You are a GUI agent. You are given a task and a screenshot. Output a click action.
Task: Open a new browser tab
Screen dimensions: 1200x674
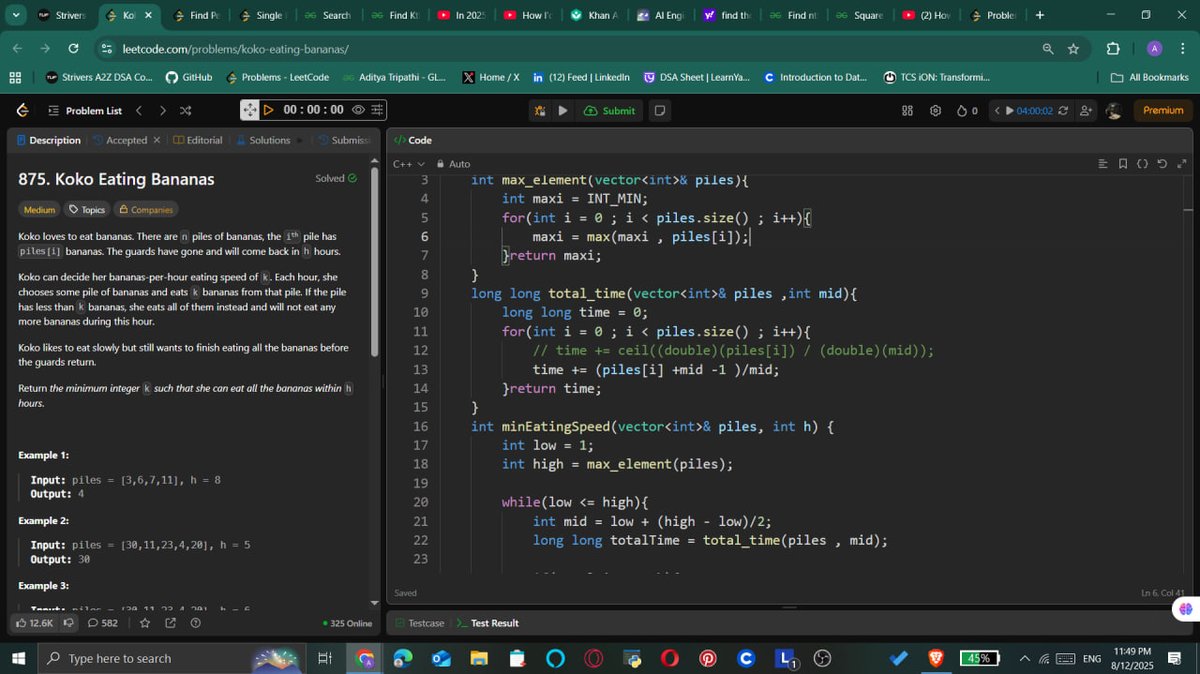[1040, 15]
